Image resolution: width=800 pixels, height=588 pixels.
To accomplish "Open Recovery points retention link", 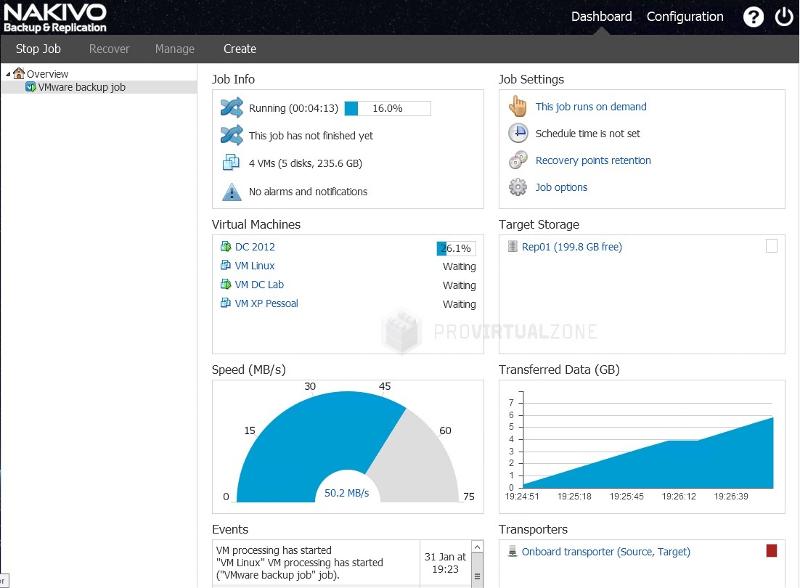I will click(x=593, y=160).
